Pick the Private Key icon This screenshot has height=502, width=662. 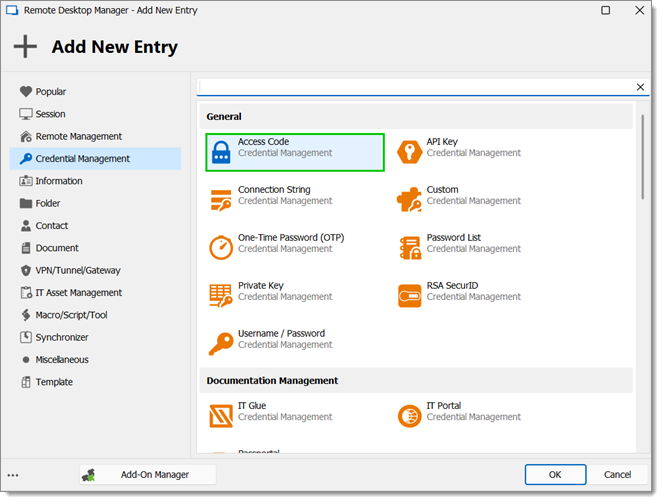pyautogui.click(x=221, y=296)
